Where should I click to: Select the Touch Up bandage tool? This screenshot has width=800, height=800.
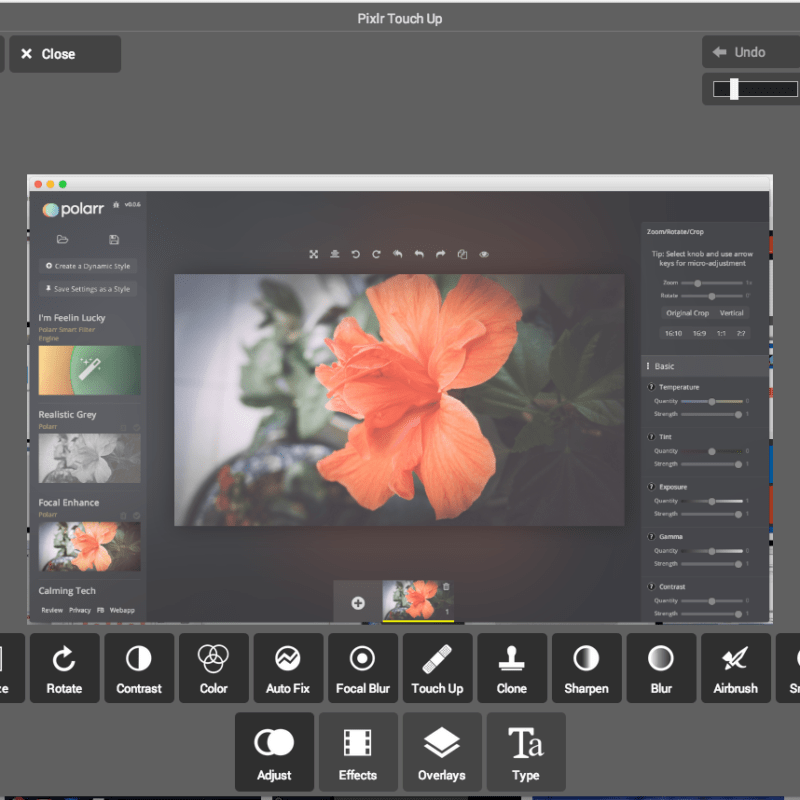pyautogui.click(x=437, y=668)
